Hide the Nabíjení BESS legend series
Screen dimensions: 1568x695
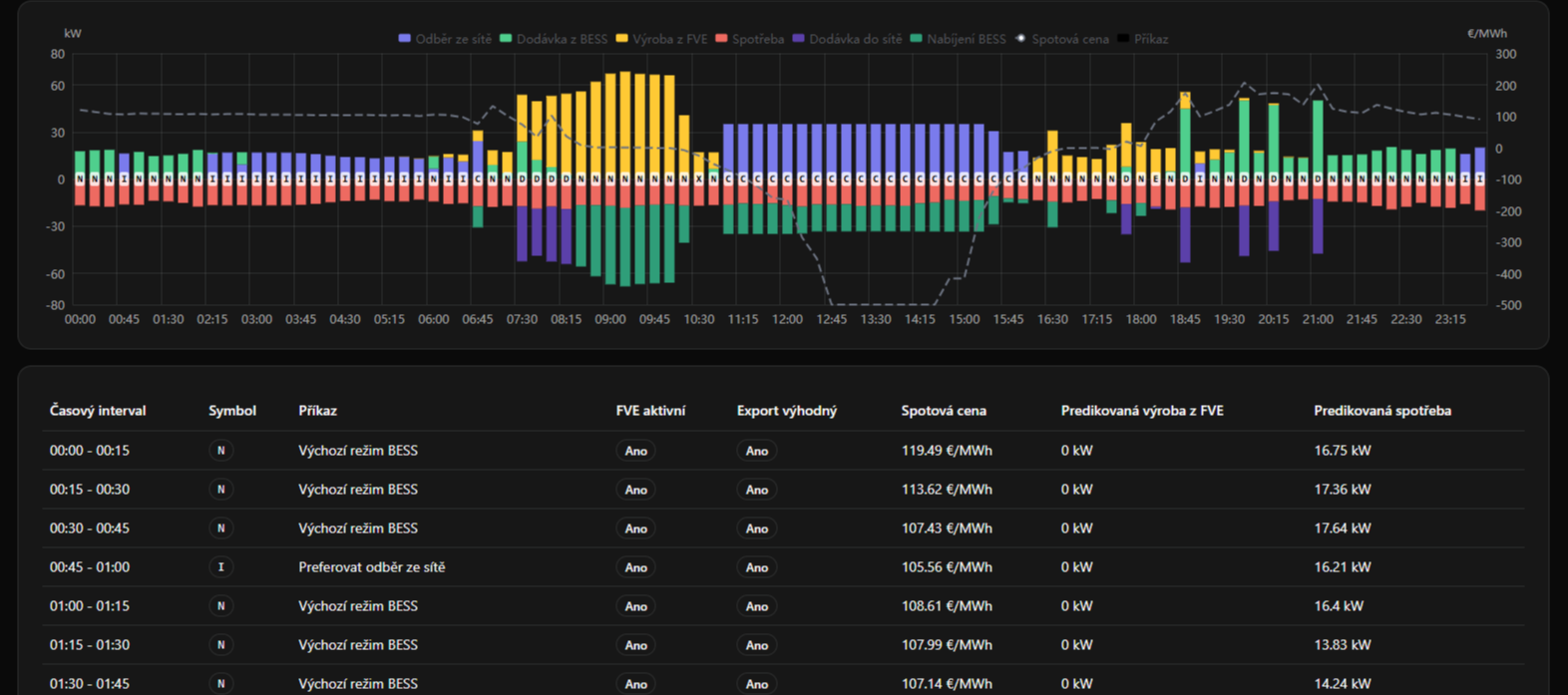[958, 39]
